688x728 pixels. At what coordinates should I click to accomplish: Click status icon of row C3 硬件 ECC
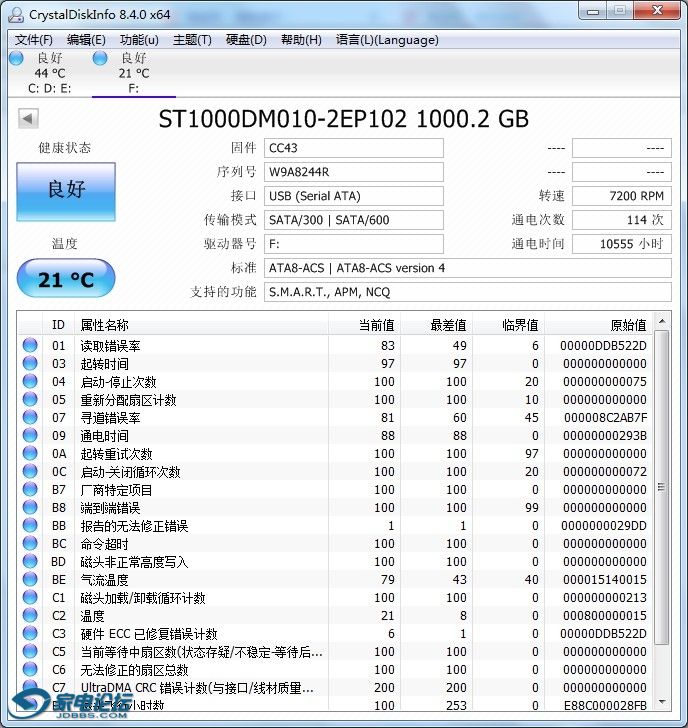click(x=30, y=633)
